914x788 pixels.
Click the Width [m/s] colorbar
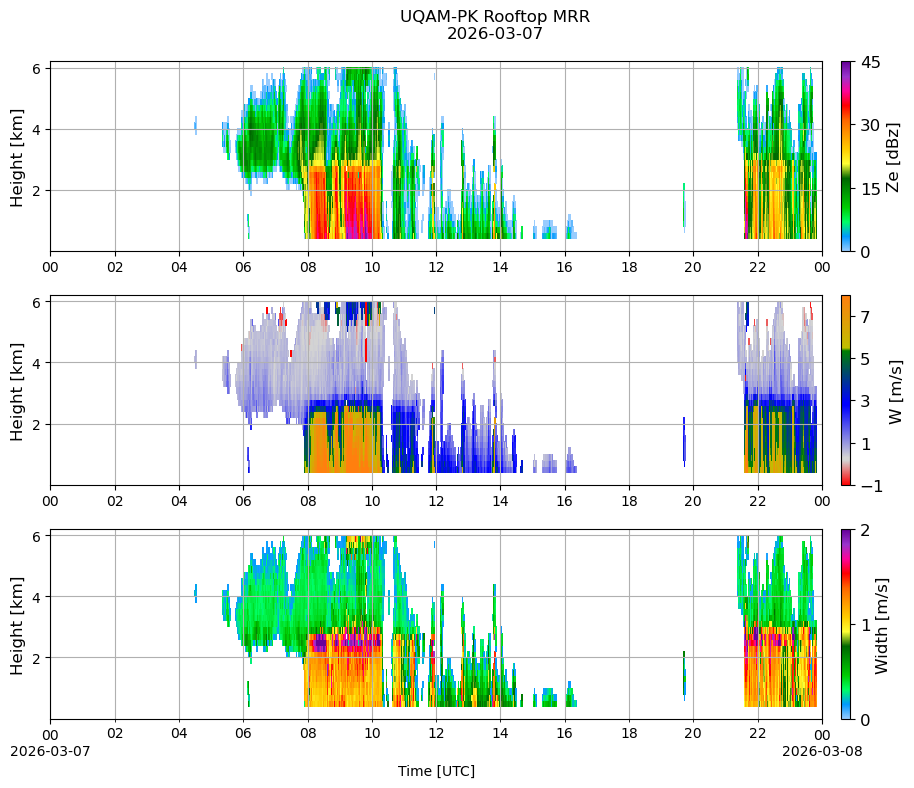[x=846, y=624]
